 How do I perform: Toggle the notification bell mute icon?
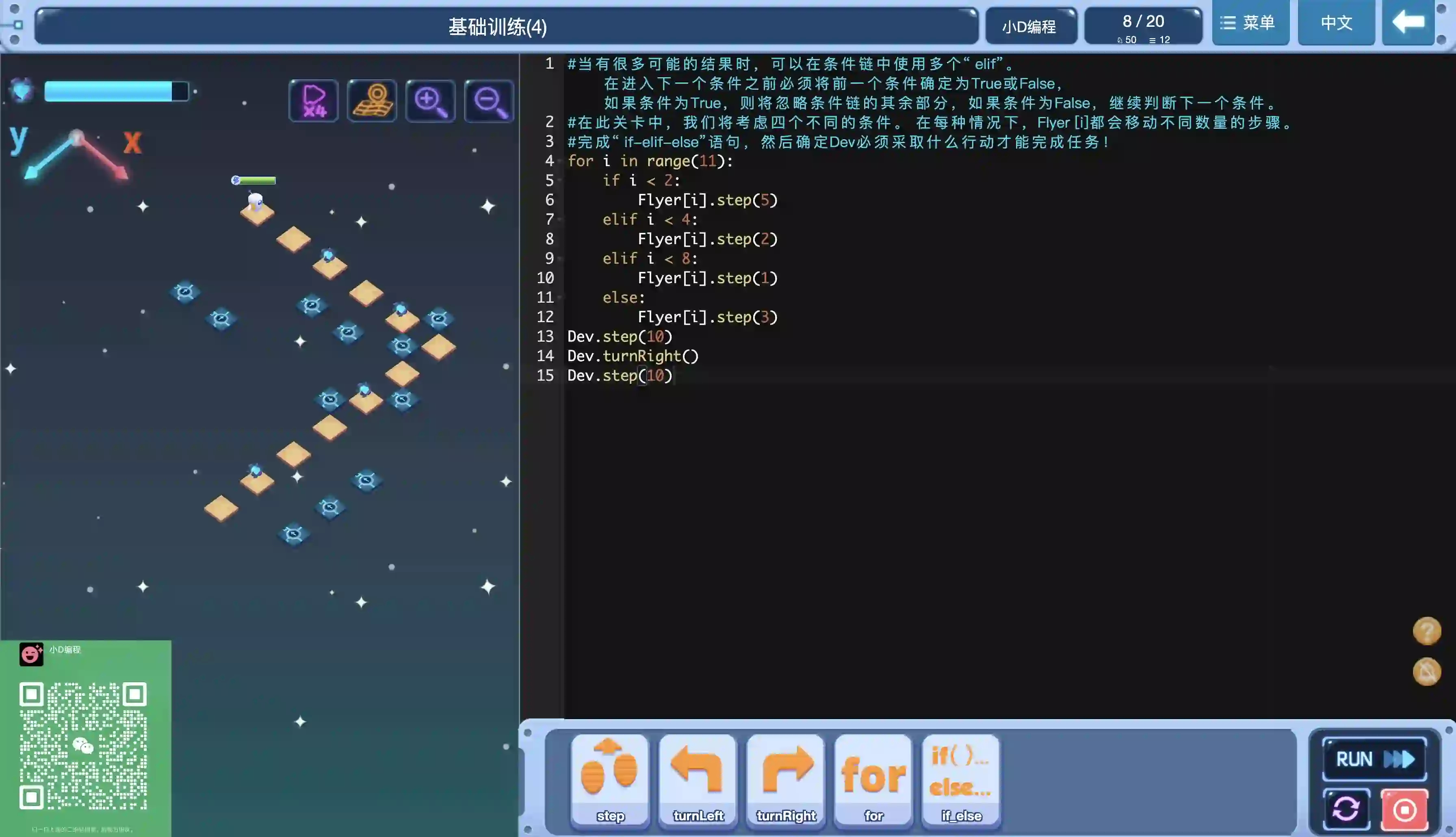pos(1427,672)
